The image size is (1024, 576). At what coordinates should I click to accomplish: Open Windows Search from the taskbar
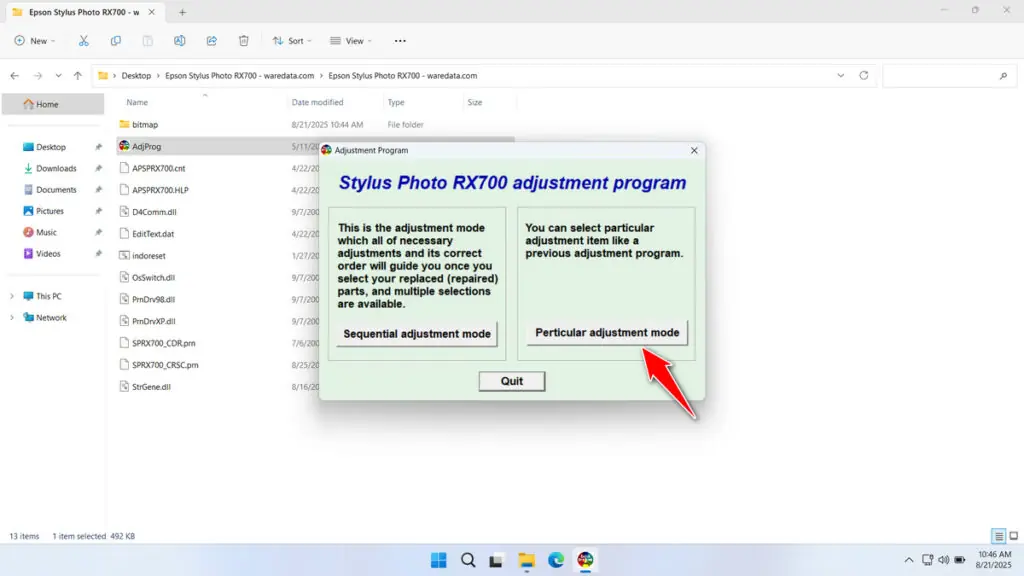(467, 560)
